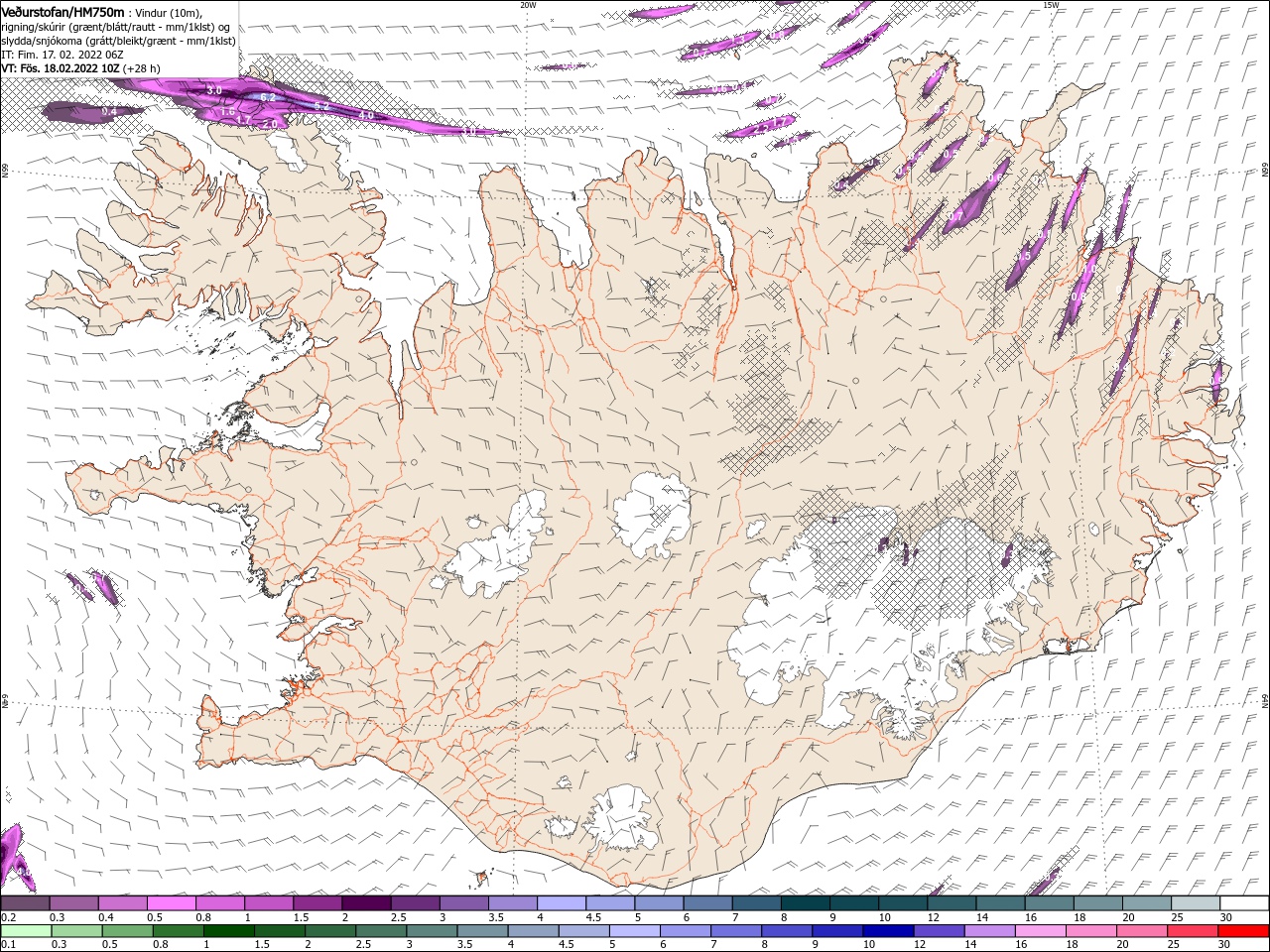Click the lower red swatch between 25 and 30
1270x952 pixels.
pyautogui.click(x=1192, y=931)
